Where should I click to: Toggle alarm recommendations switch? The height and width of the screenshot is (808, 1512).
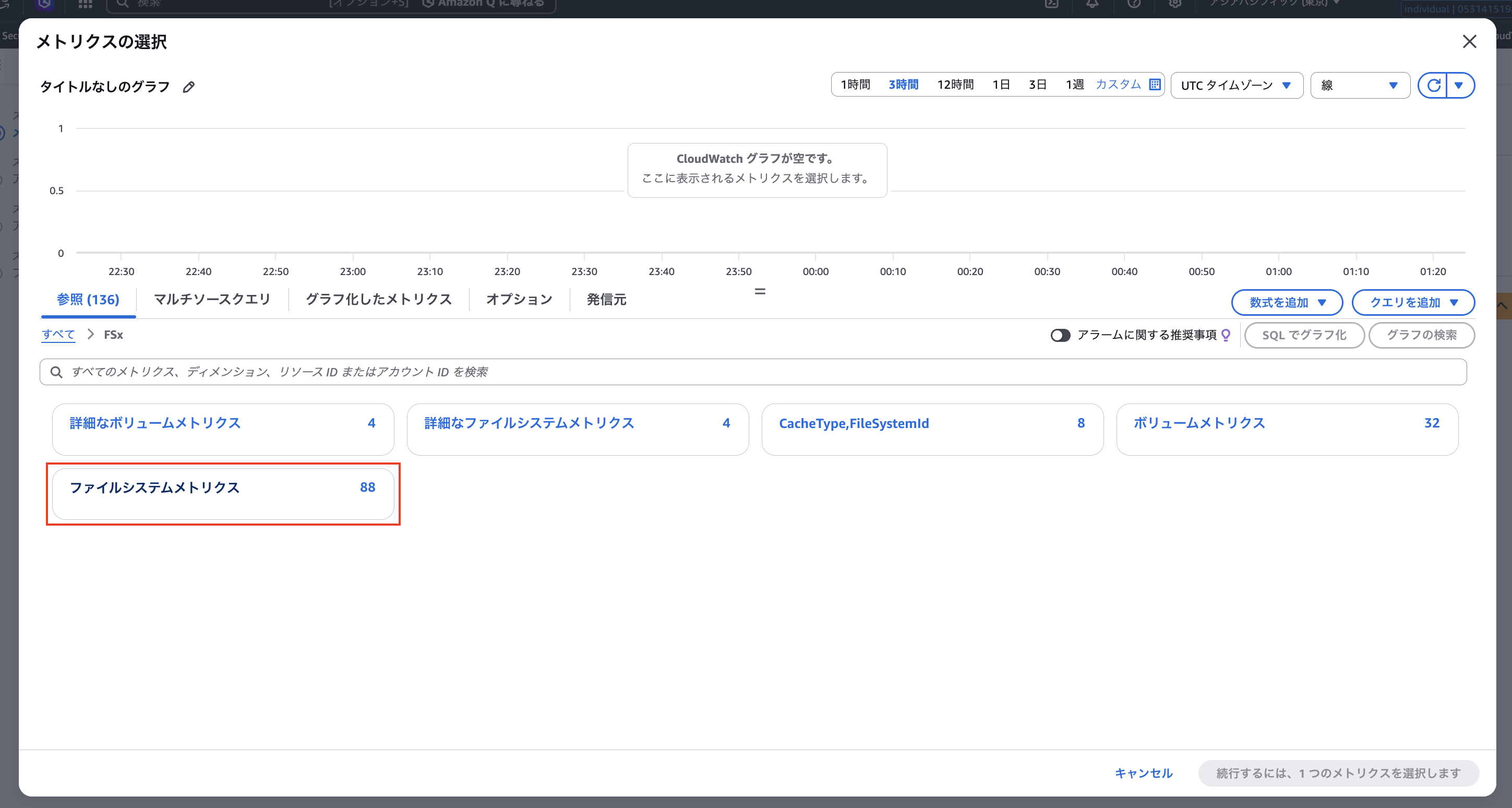pos(1060,335)
